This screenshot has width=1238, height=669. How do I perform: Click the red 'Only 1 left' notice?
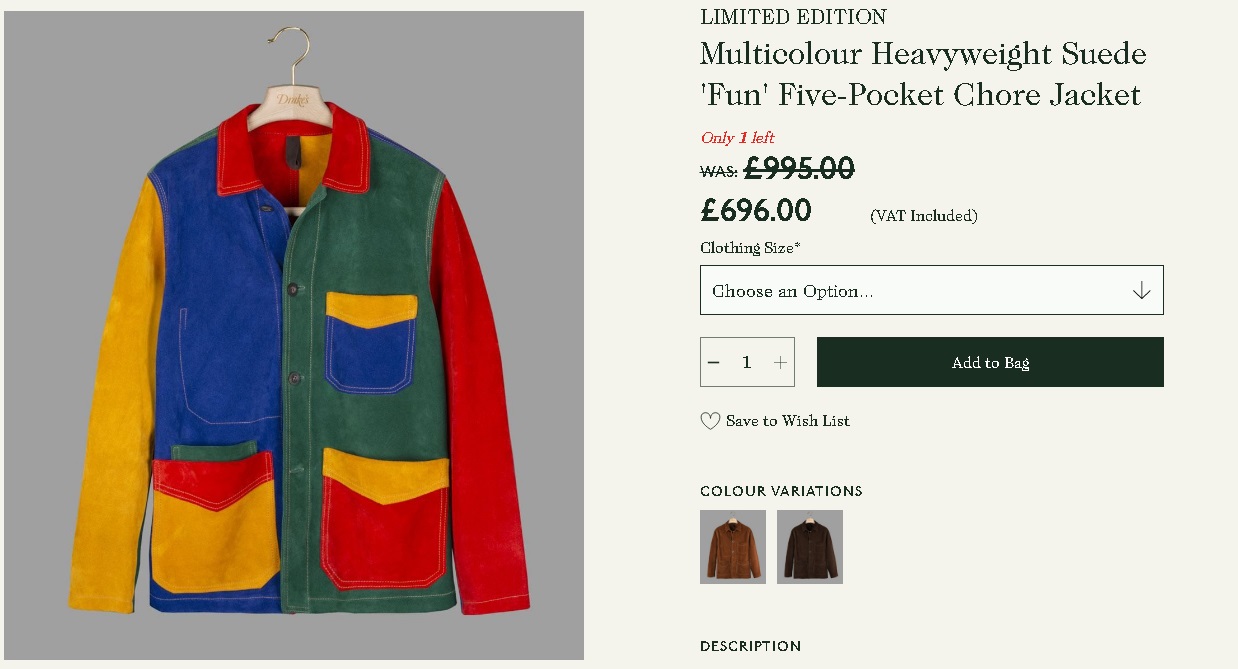[738, 138]
